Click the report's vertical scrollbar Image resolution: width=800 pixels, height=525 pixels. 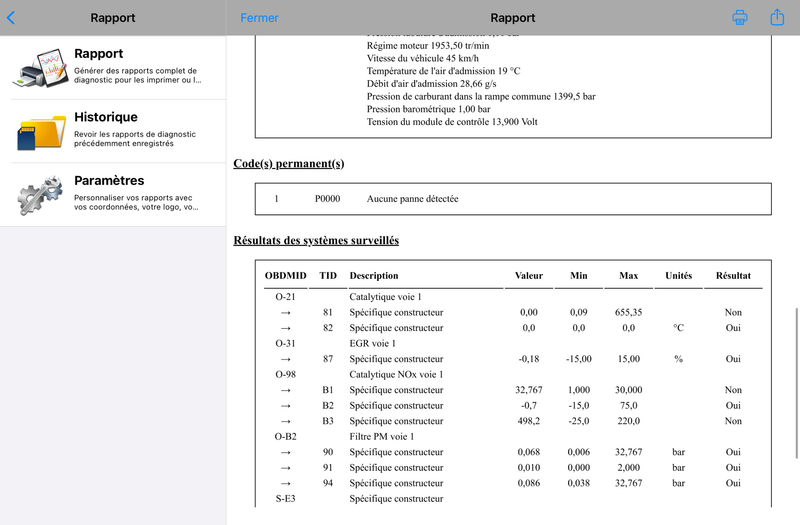(x=796, y=383)
